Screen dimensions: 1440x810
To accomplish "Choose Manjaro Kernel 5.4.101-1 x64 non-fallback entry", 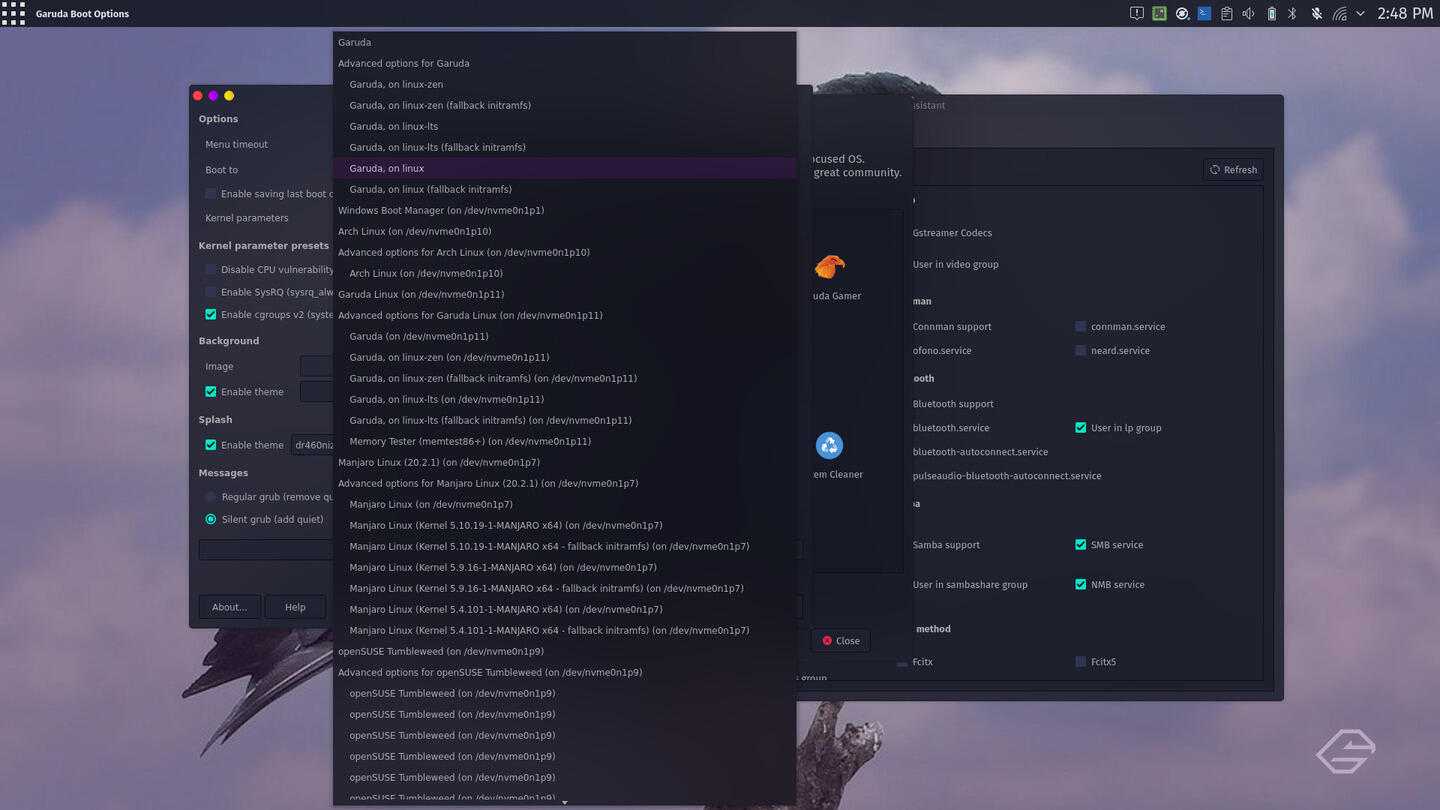I will (x=565, y=609).
